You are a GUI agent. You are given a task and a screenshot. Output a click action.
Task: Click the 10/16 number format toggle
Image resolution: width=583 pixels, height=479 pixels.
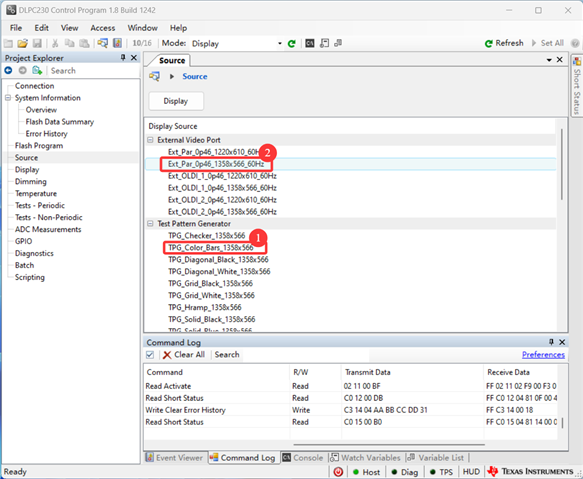coord(142,43)
